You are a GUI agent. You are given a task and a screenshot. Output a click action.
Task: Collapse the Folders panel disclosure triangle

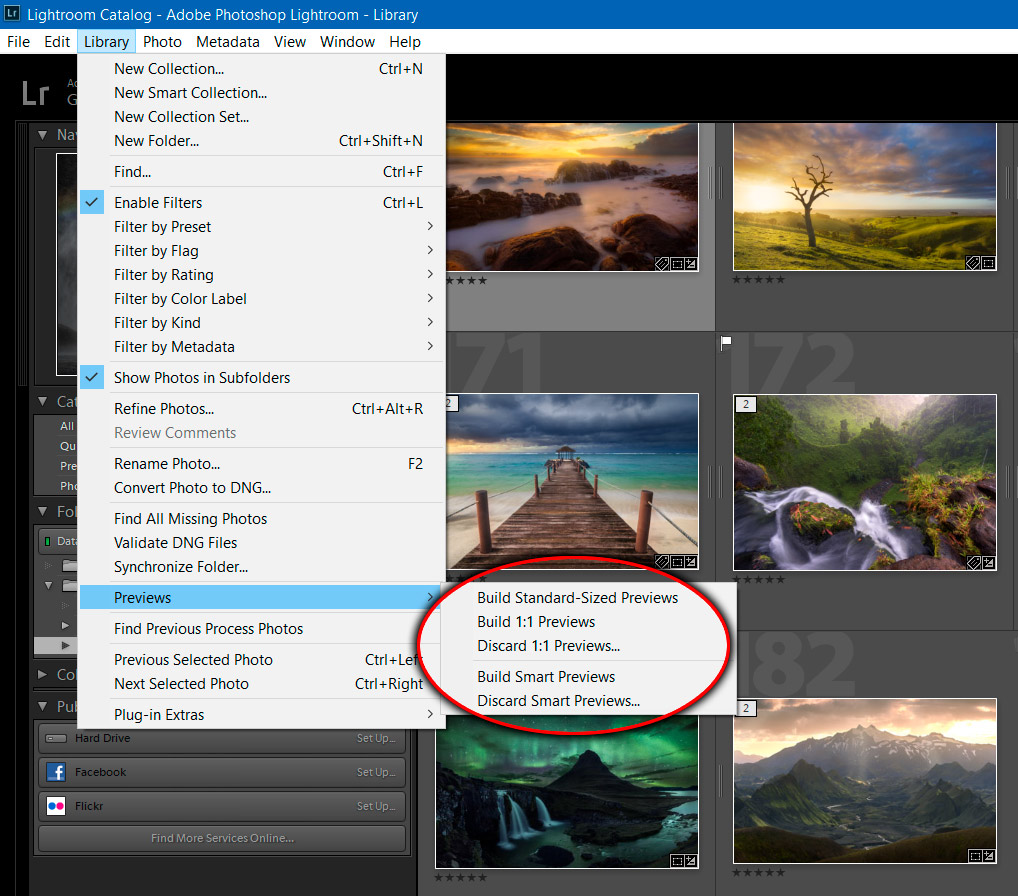pos(43,511)
